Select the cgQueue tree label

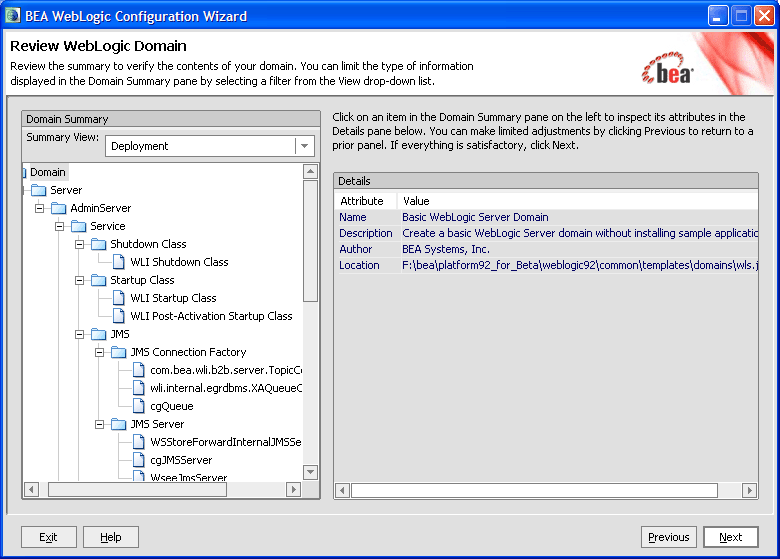point(172,406)
